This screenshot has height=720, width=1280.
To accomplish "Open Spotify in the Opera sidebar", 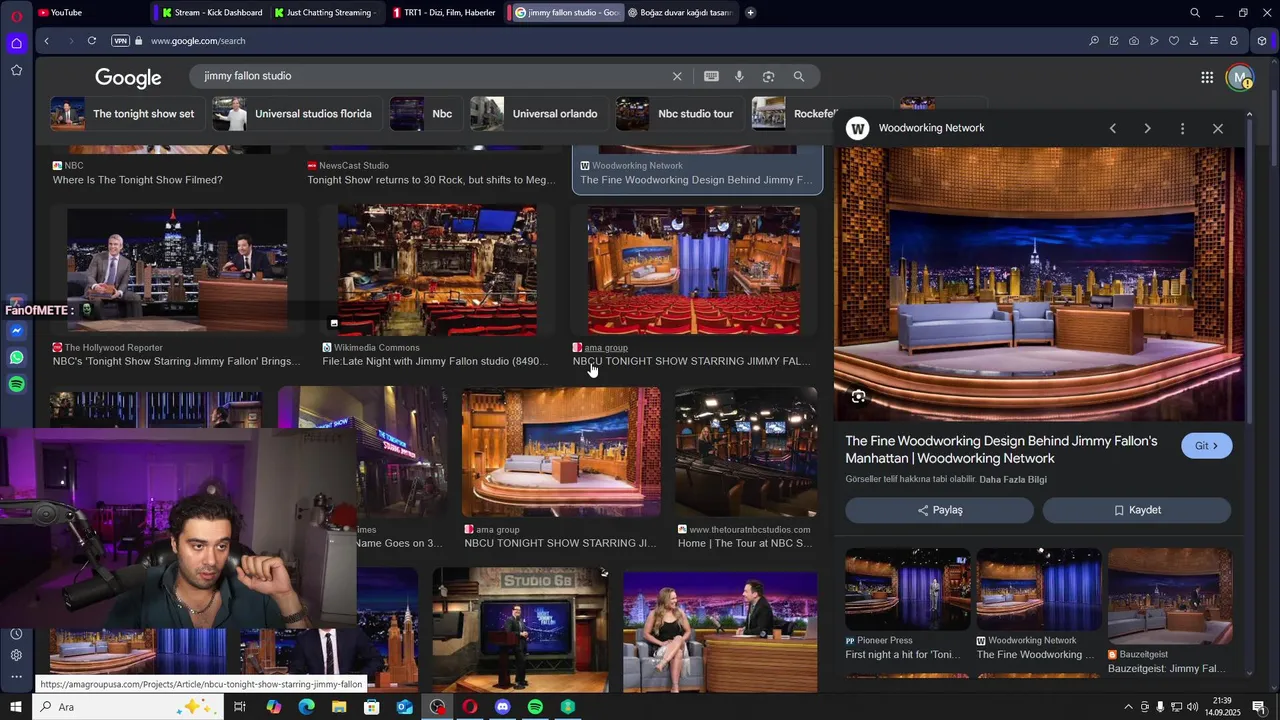I will (16, 384).
